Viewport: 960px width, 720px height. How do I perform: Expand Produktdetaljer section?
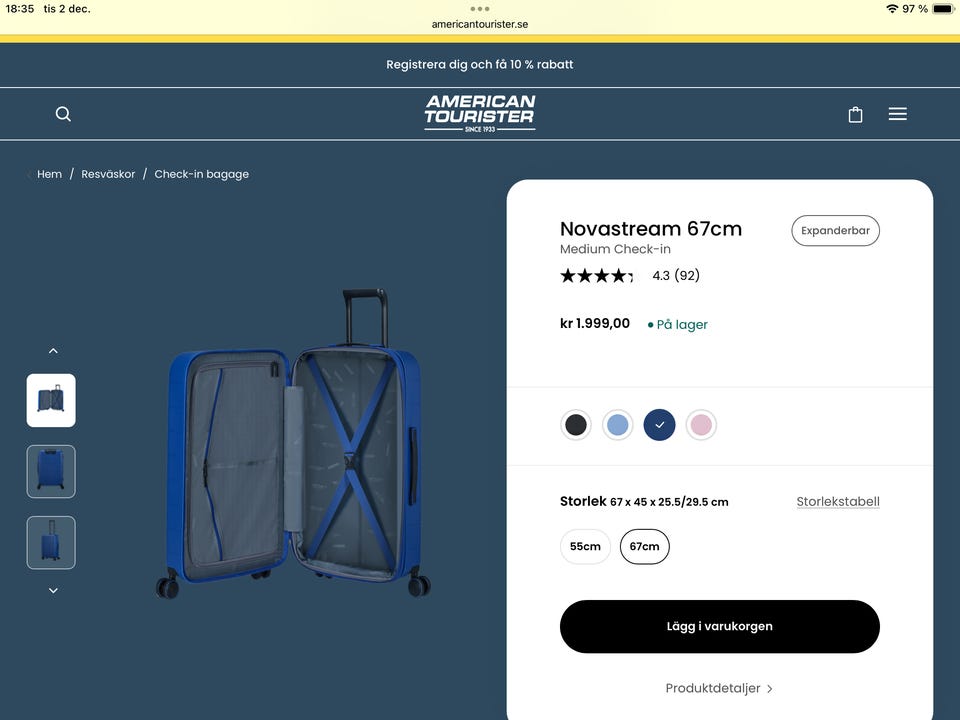719,688
